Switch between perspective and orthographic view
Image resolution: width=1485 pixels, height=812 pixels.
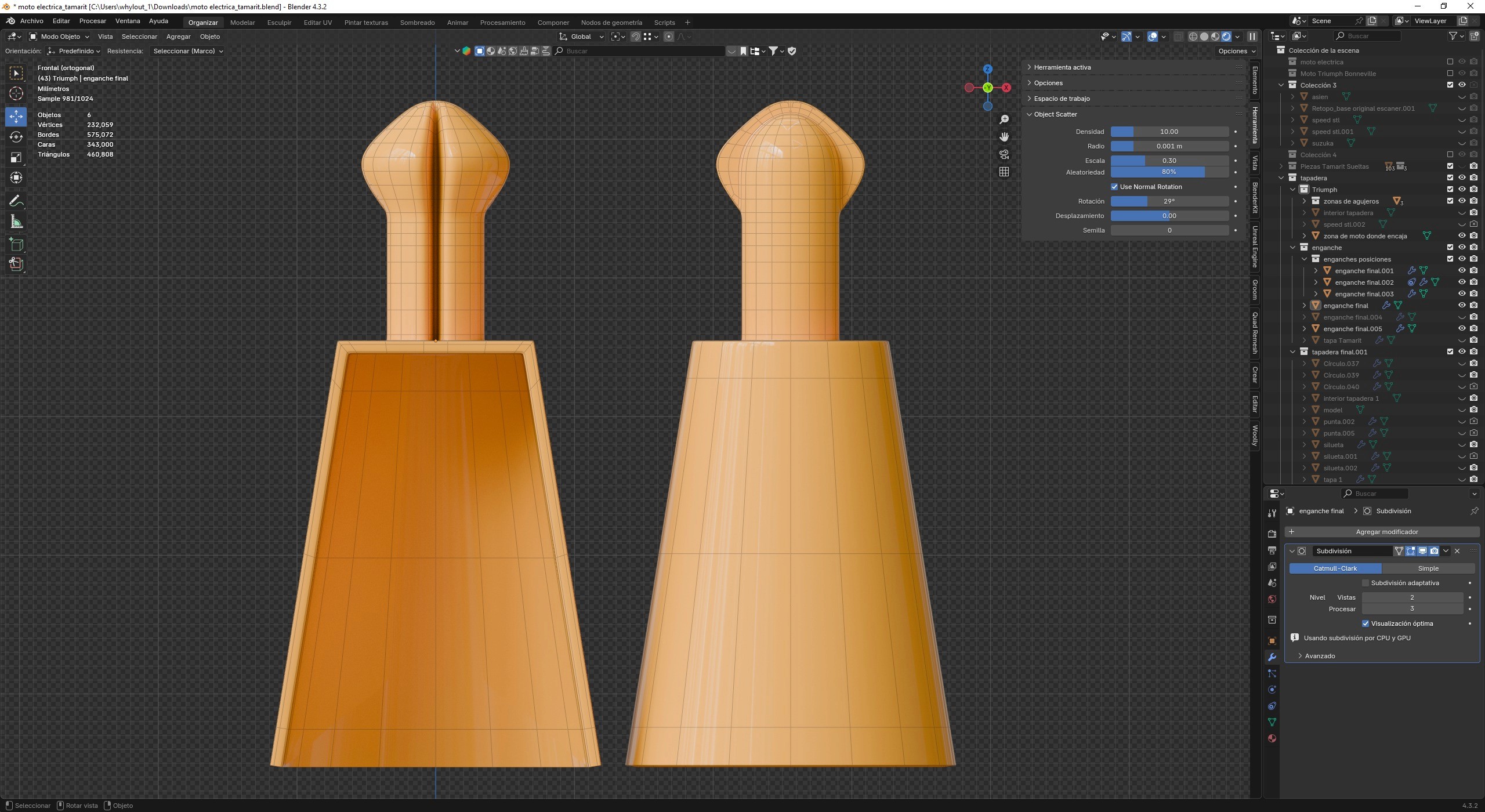1004,172
